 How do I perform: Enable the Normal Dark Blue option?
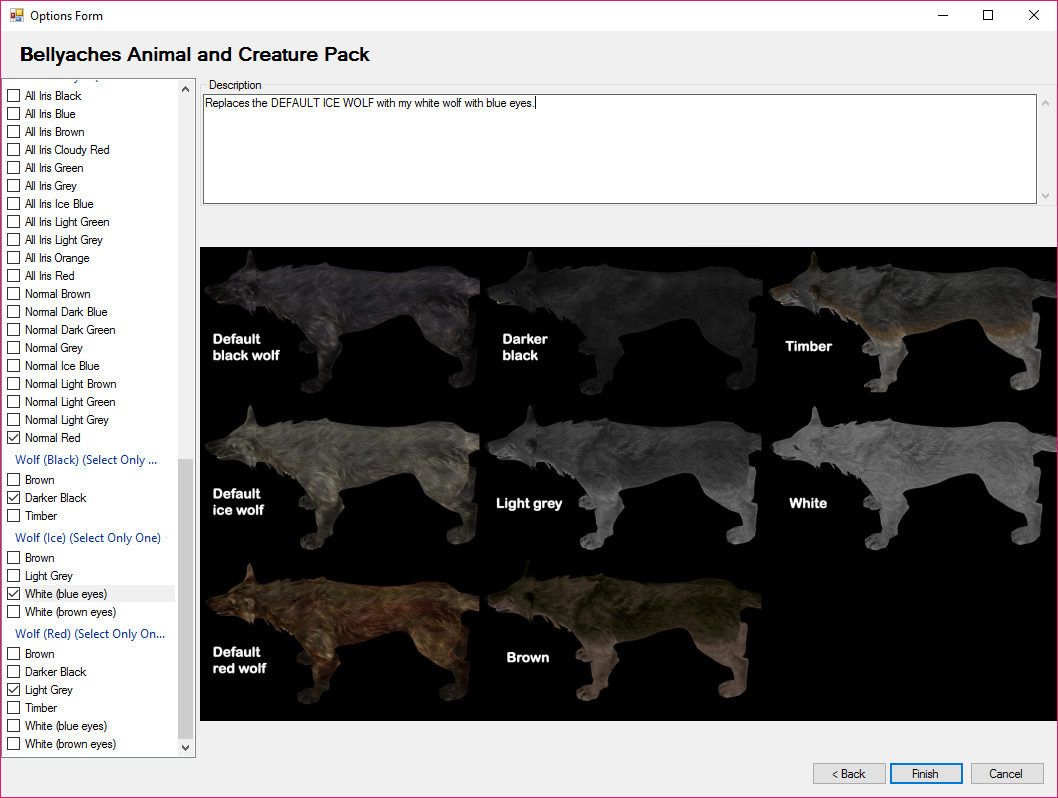[13, 312]
